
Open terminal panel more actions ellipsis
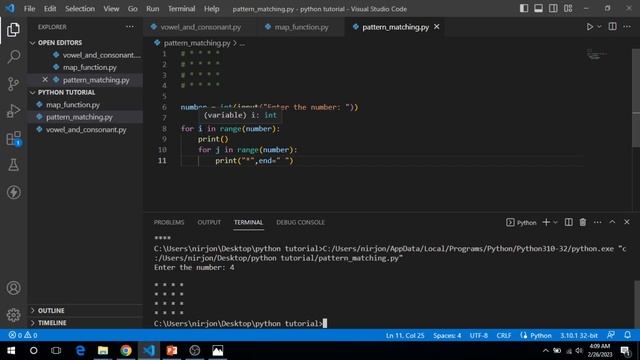coord(598,222)
